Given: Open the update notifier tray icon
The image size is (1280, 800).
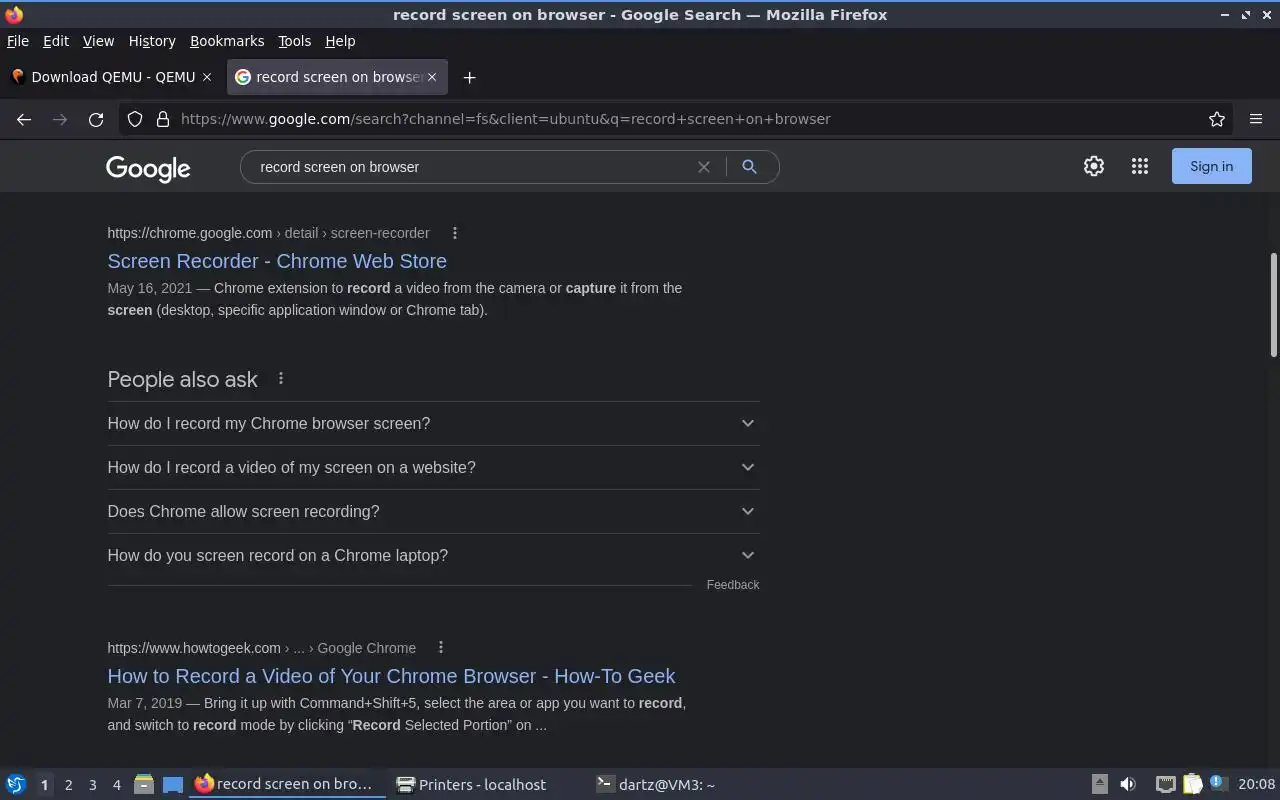Looking at the screenshot, I should [1217, 784].
